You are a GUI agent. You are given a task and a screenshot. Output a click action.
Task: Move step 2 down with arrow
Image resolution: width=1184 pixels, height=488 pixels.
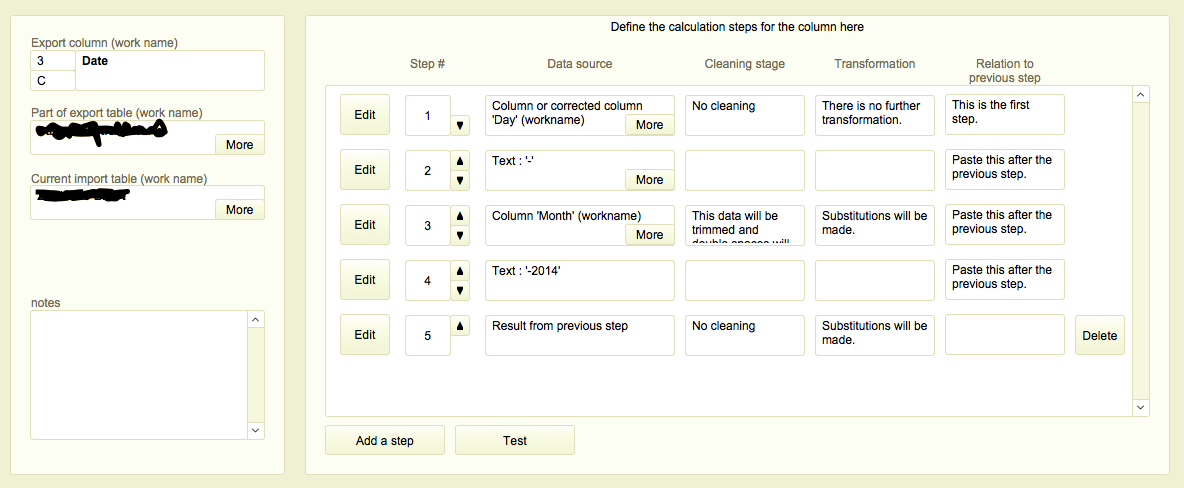pyautogui.click(x=460, y=180)
